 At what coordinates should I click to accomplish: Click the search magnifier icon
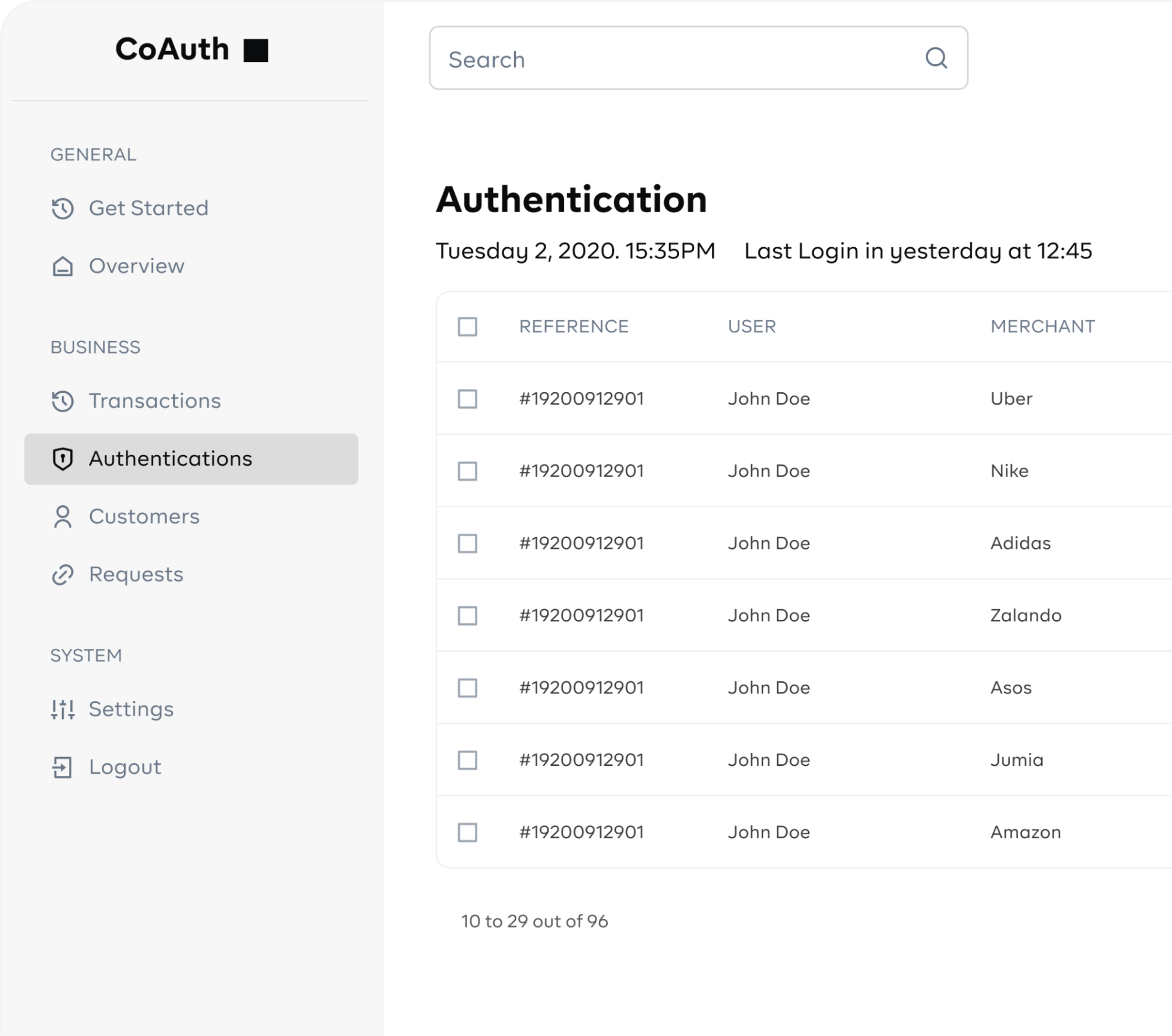point(936,58)
